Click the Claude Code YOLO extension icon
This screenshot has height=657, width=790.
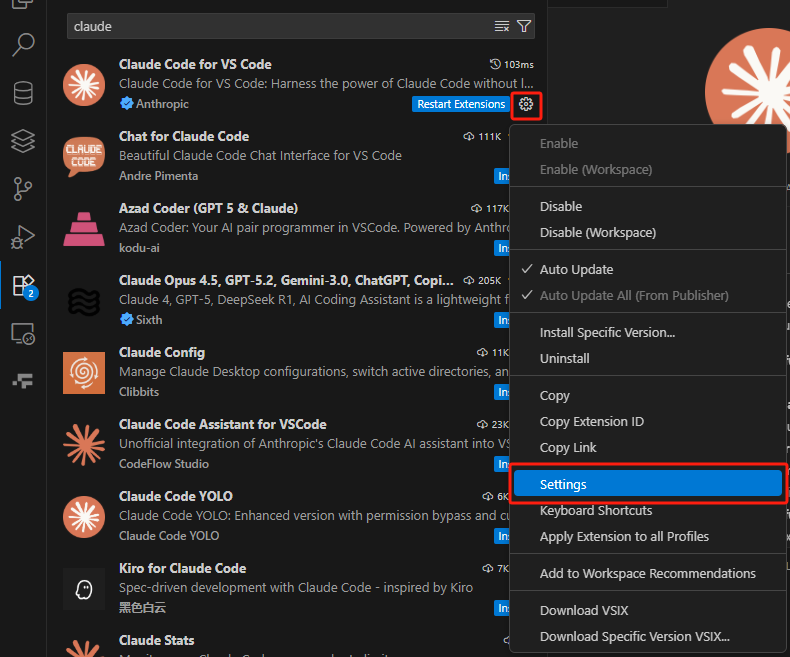click(x=84, y=517)
